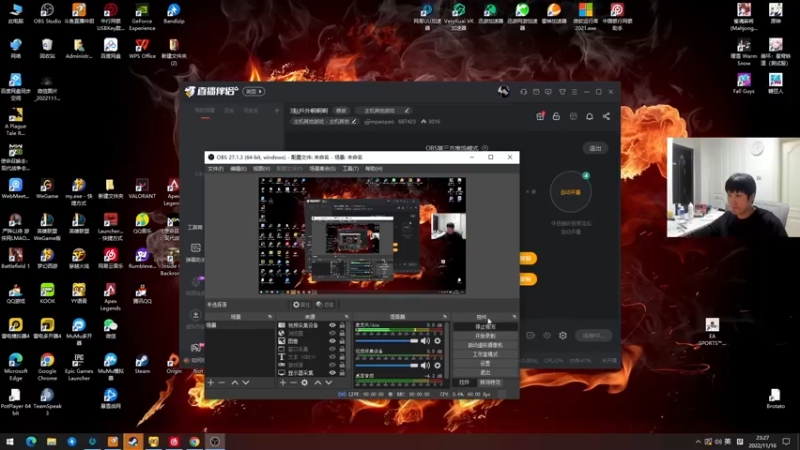Viewport: 800px width, 450px height.
Task: Open 设置 from OBS controls
Action: coord(485,363)
